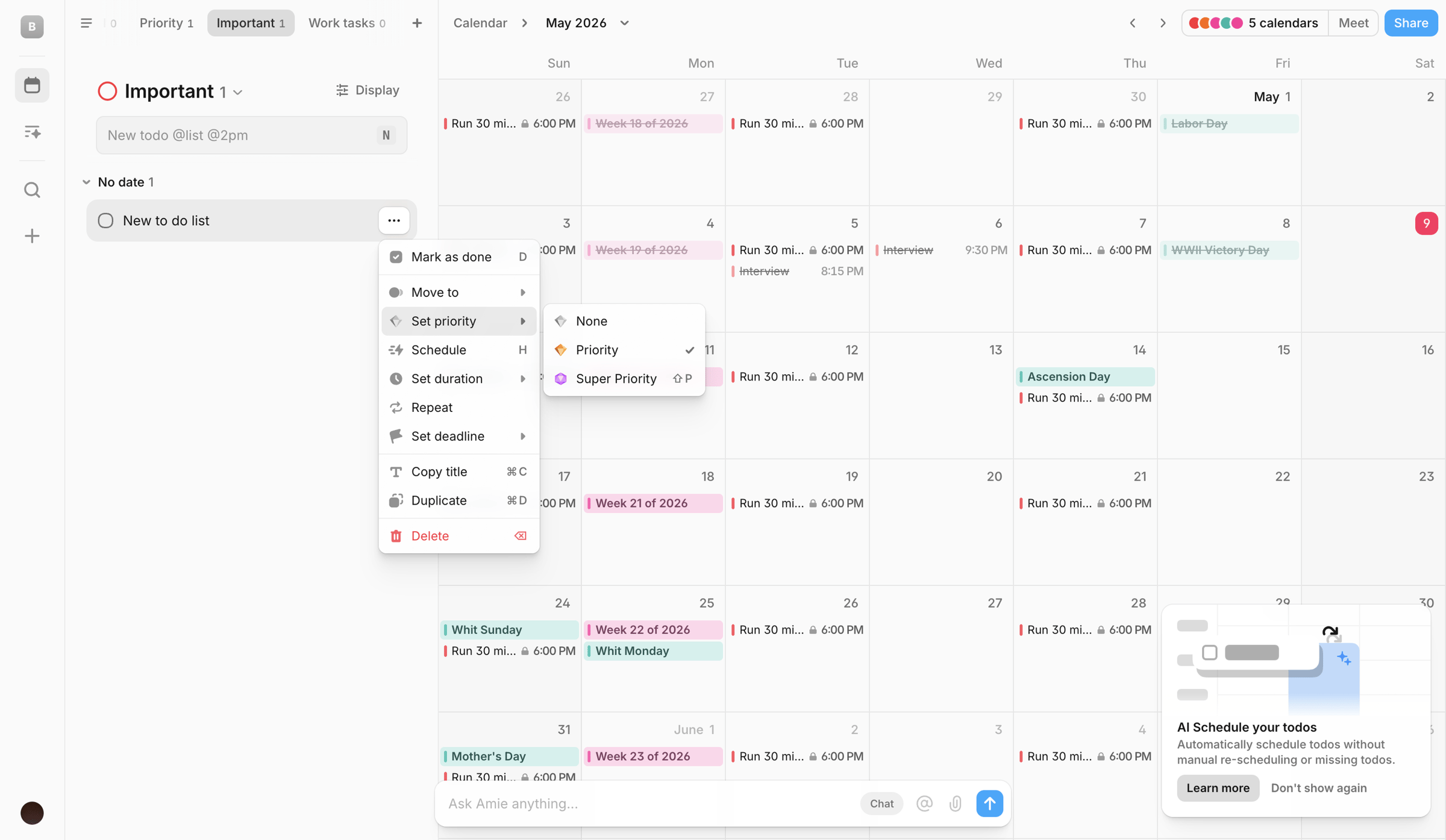Switch to the Work tasks tab

pyautogui.click(x=346, y=23)
